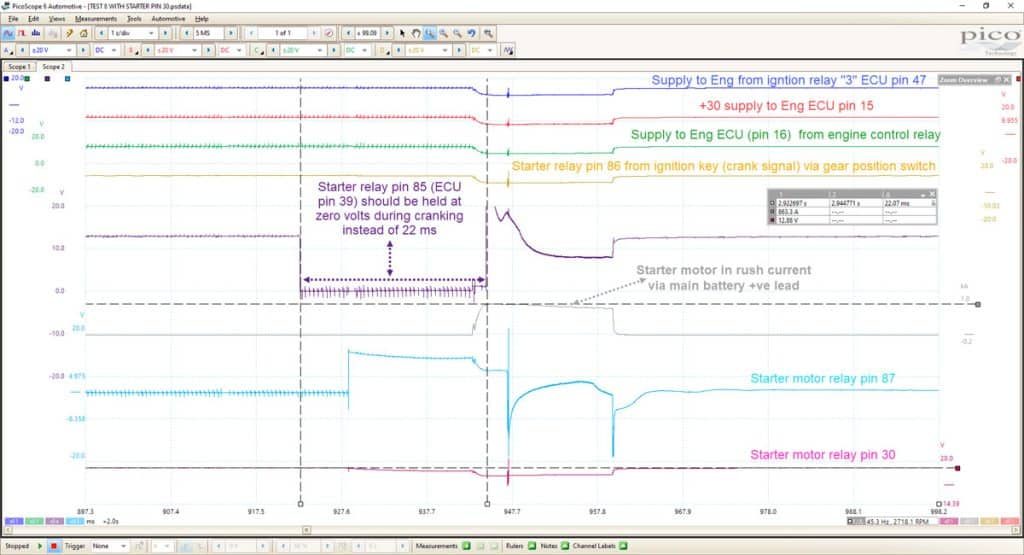Select the hand pan tool
1024x555 pixels.
416,33
